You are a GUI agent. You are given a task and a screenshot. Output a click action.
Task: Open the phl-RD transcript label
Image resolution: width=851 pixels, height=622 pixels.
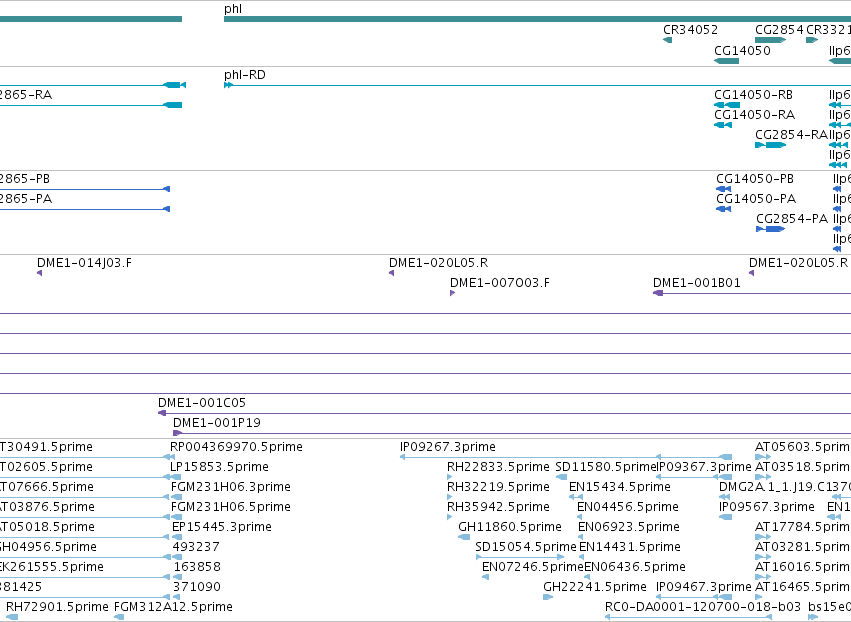pos(245,75)
